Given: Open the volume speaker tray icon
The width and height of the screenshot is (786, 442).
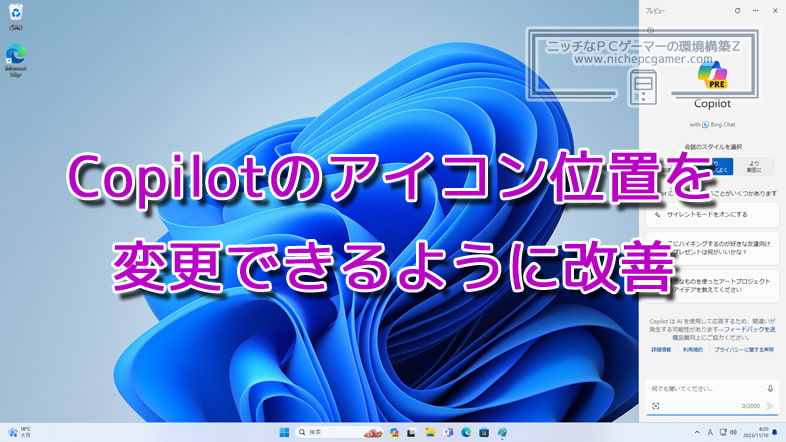Looking at the screenshot, I should coord(733,432).
